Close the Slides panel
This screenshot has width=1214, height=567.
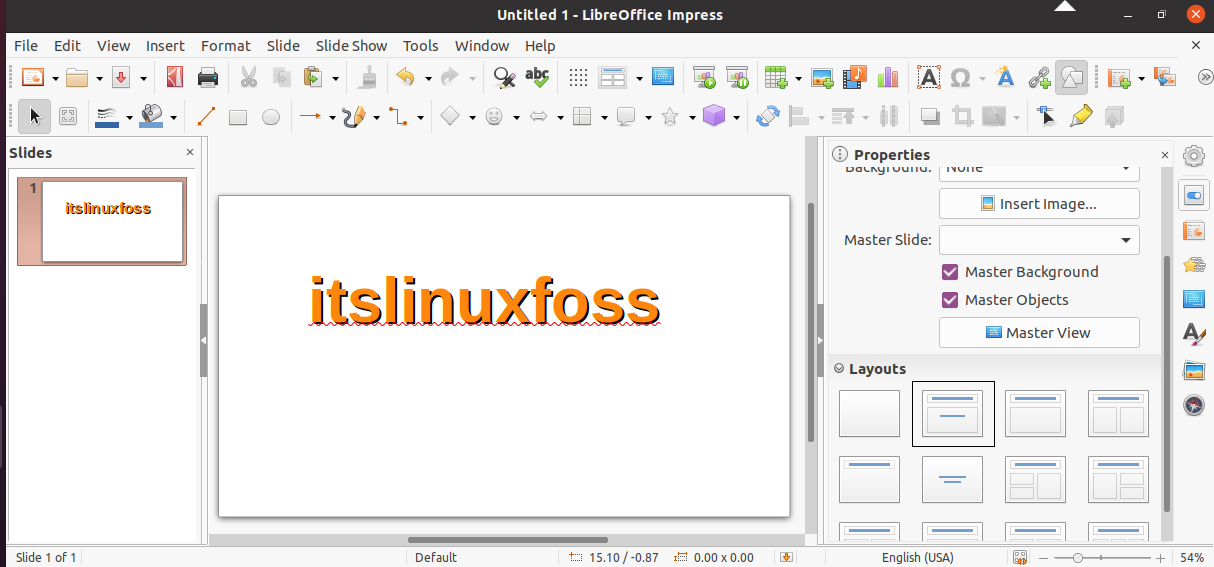tap(190, 152)
